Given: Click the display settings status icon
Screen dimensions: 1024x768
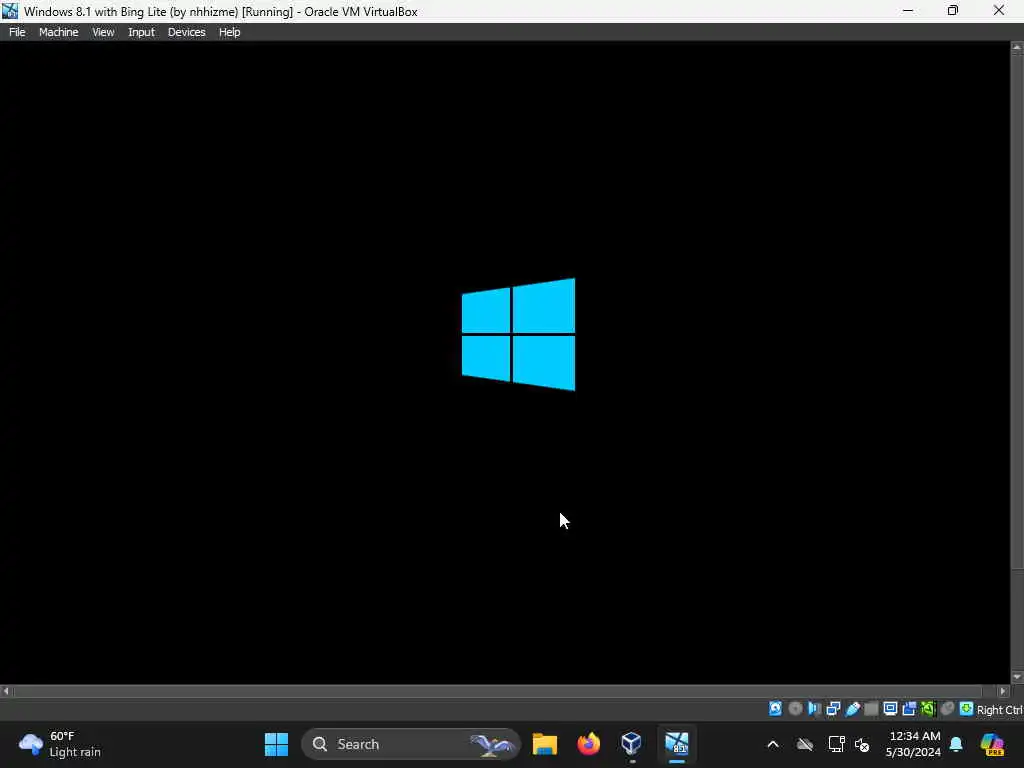Looking at the screenshot, I should tap(890, 709).
